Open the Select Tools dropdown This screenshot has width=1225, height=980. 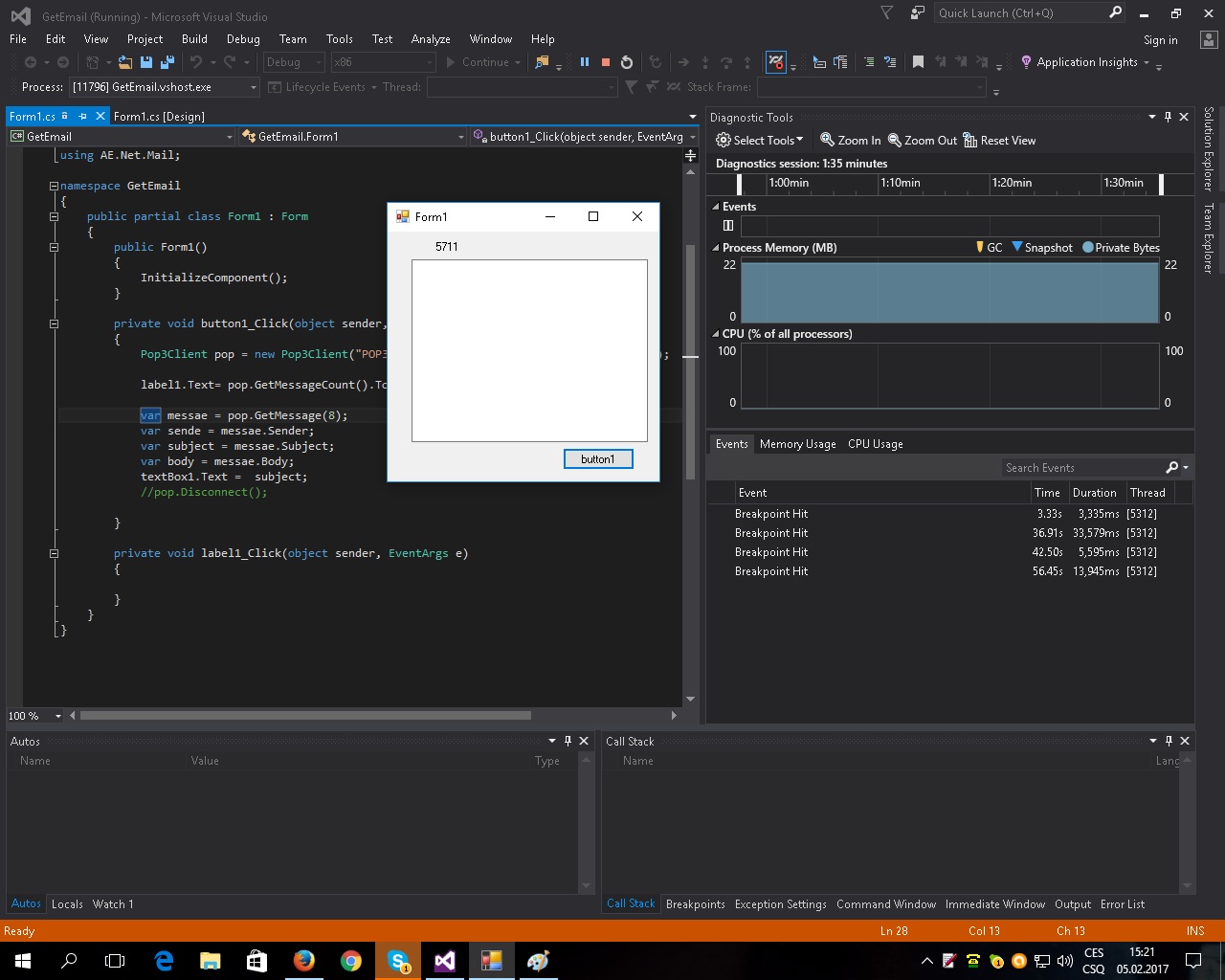[760, 141]
